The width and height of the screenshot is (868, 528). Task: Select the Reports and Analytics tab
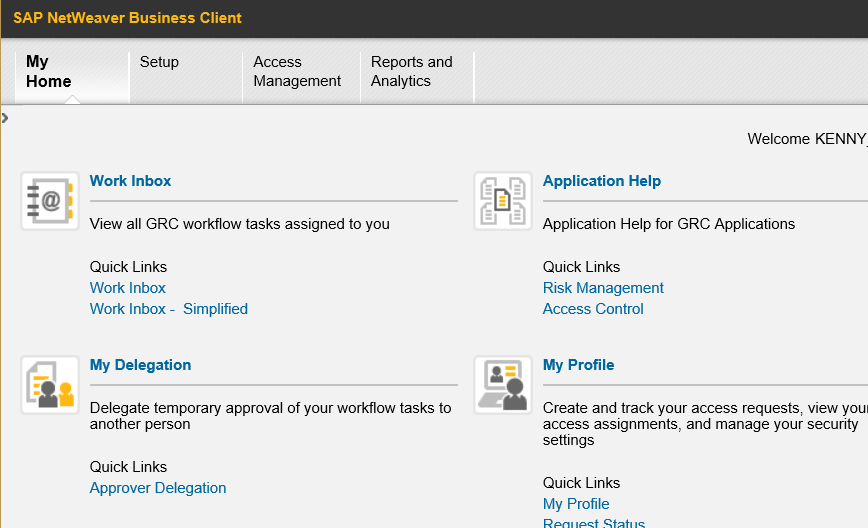click(411, 72)
